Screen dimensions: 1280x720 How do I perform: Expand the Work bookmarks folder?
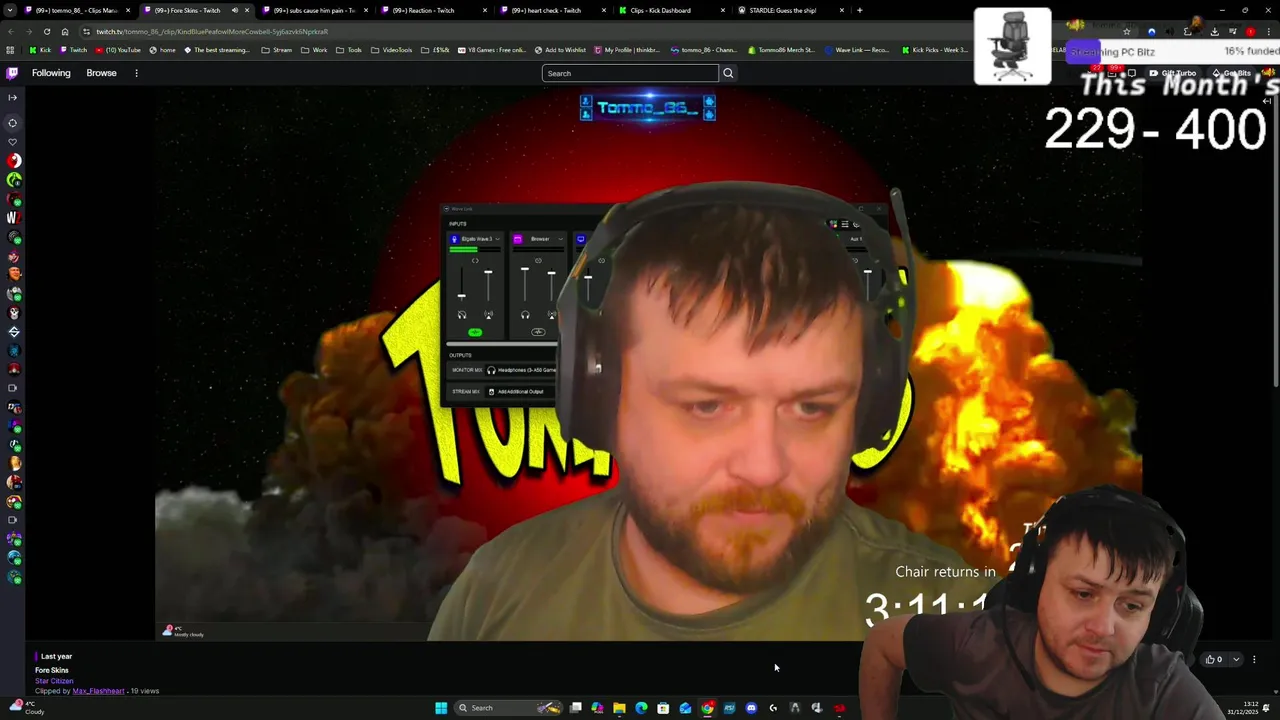pyautogui.click(x=314, y=50)
